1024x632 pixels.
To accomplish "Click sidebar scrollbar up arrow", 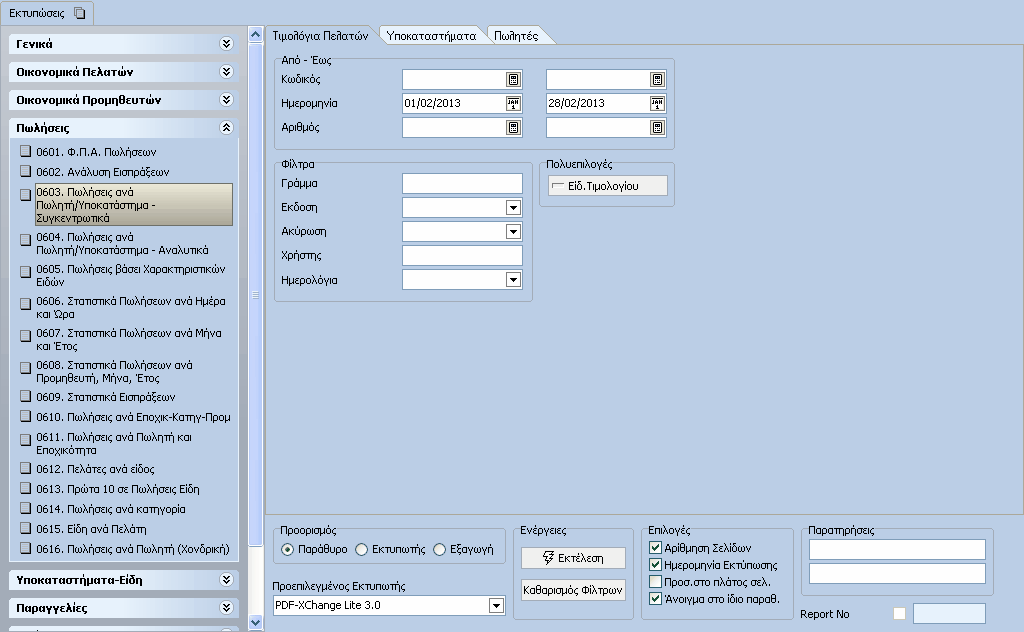I will [255, 35].
